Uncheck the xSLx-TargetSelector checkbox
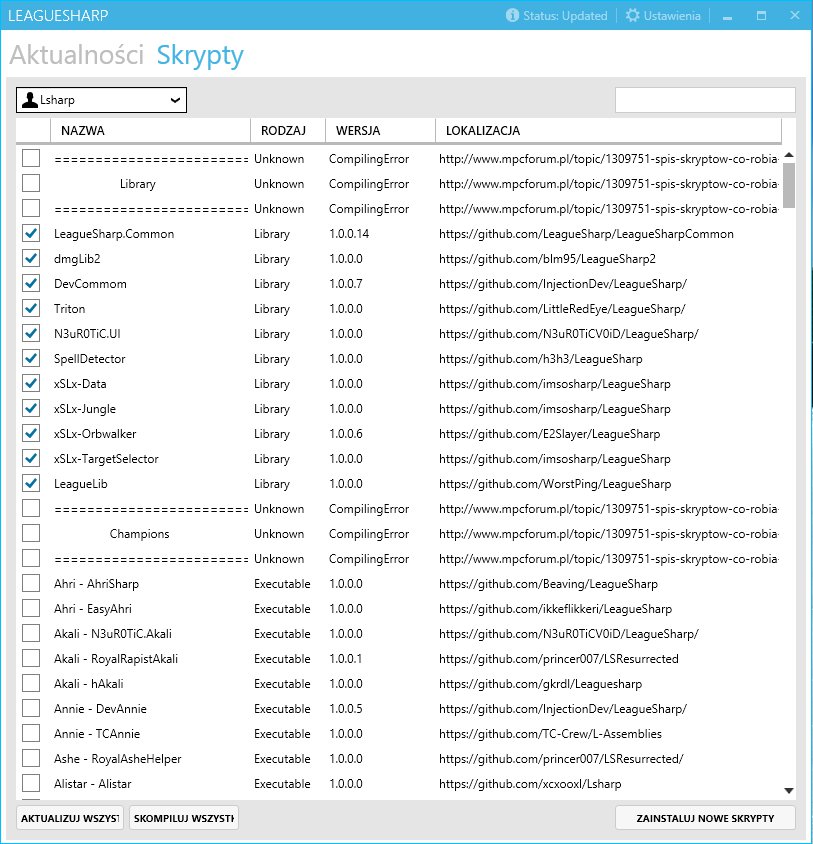The image size is (813, 844). point(31,459)
